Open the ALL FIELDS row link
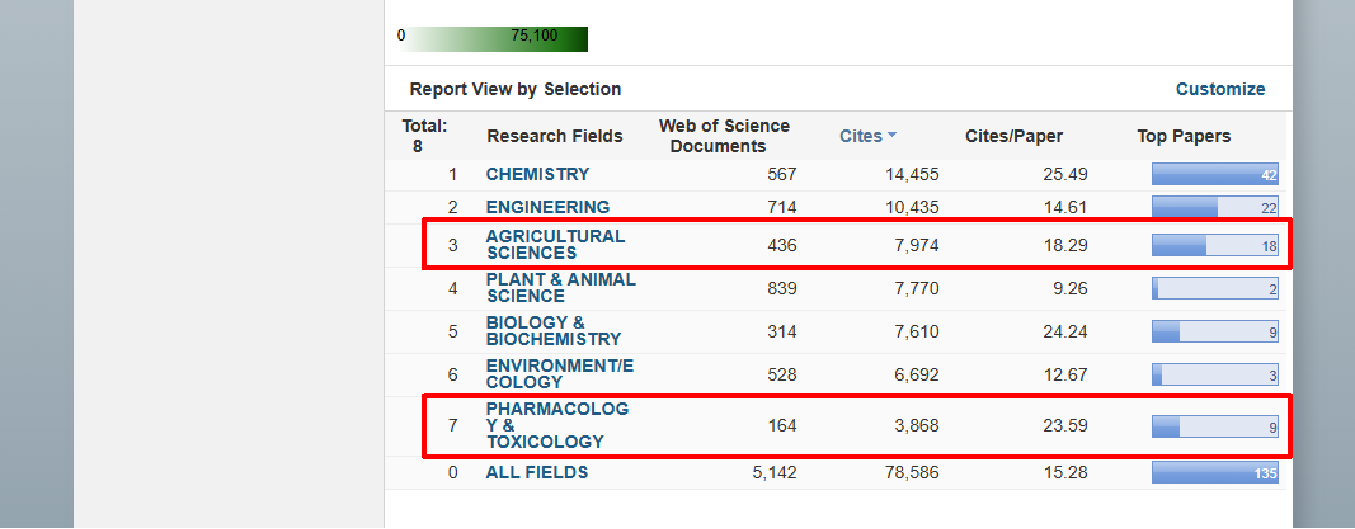Screen dimensions: 1355x529 [537, 472]
